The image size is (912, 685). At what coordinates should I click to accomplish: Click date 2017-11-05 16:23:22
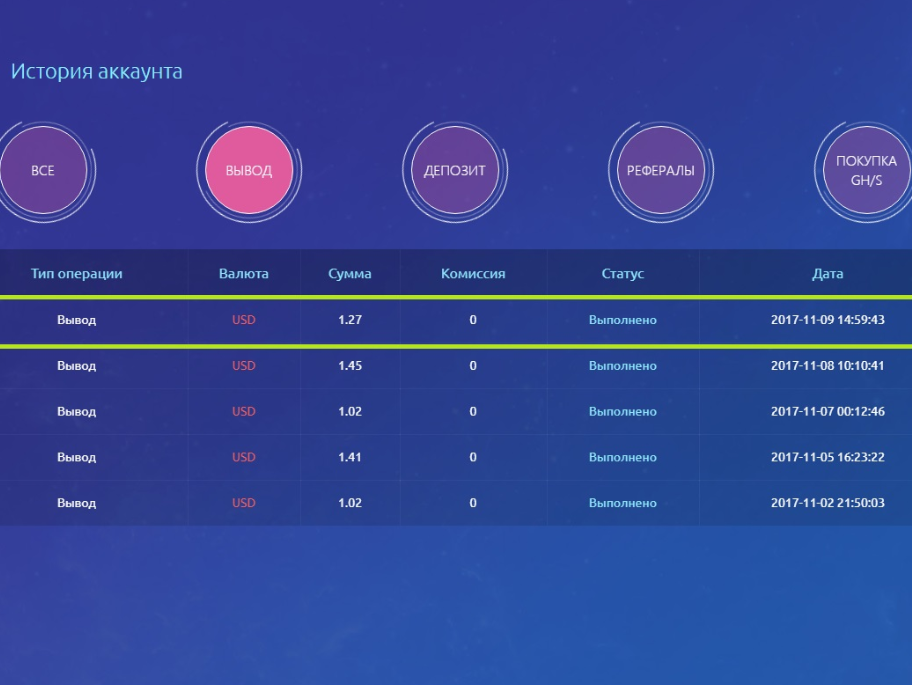pyautogui.click(x=828, y=457)
